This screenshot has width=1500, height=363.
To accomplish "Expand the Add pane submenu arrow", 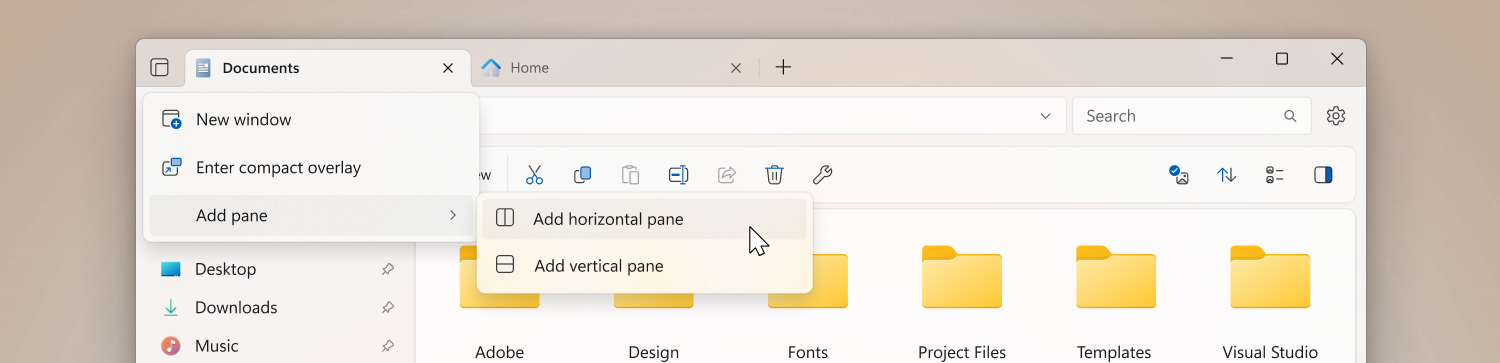I will point(453,216).
